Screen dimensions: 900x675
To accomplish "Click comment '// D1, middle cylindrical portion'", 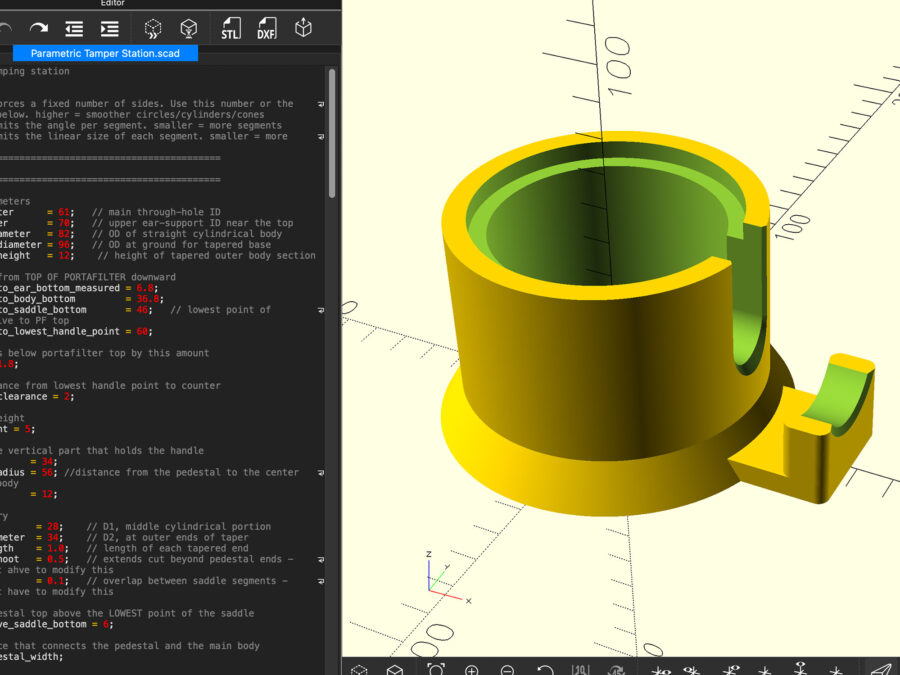I will pyautogui.click(x=179, y=526).
